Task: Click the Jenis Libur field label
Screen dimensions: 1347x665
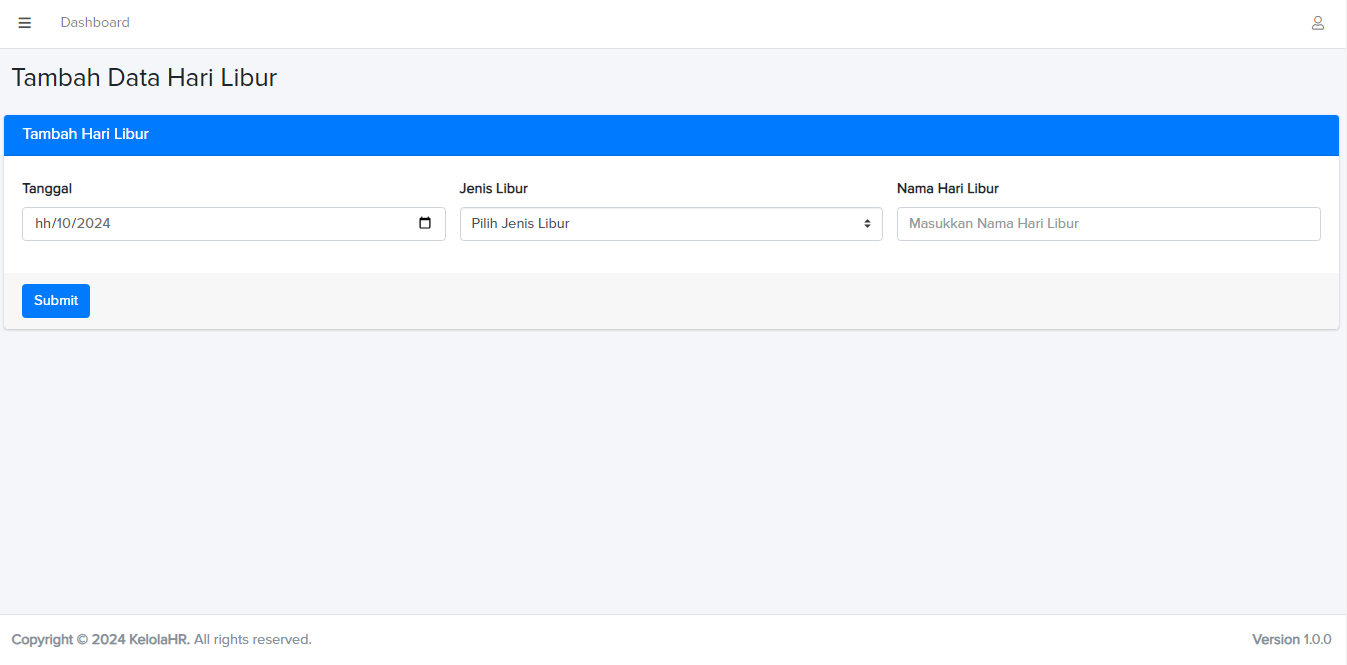Action: point(493,188)
